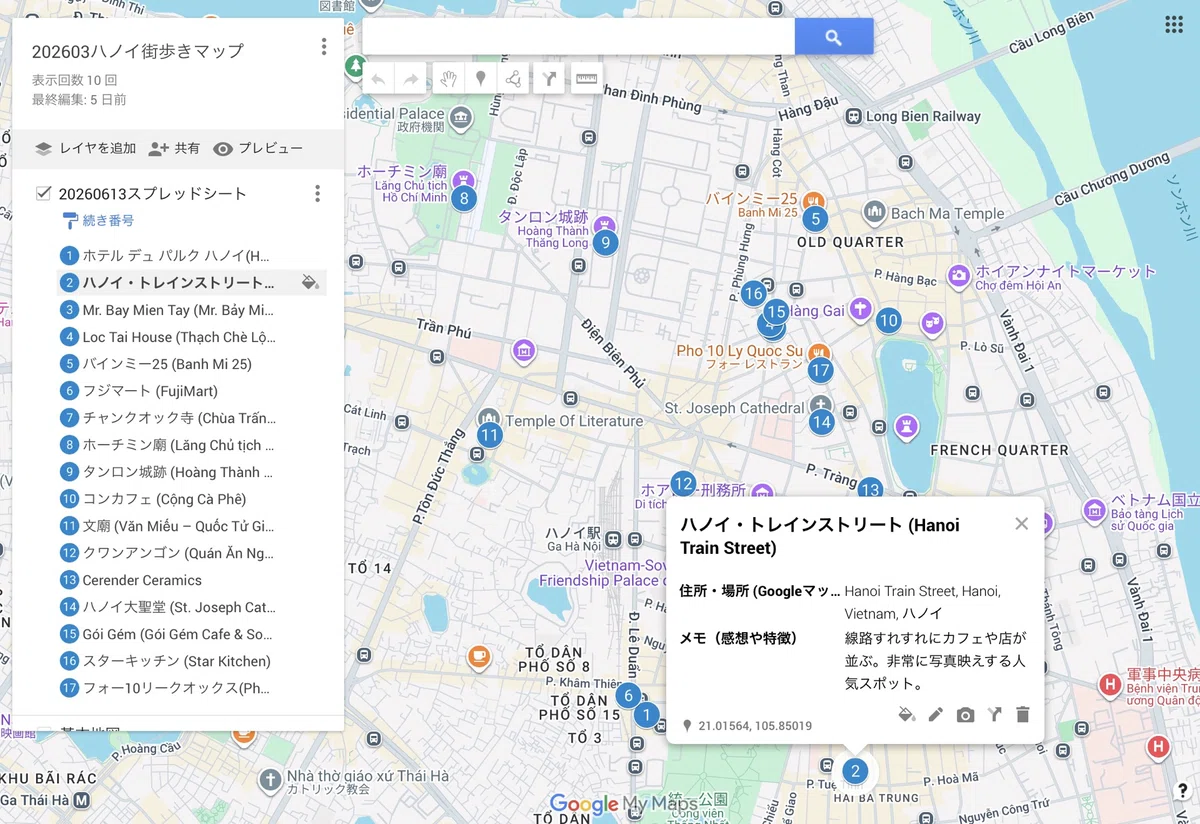Screen dimensions: 1200x824
Task: Select list item タンロン城跡 in sidebar
Action: click(193, 472)
